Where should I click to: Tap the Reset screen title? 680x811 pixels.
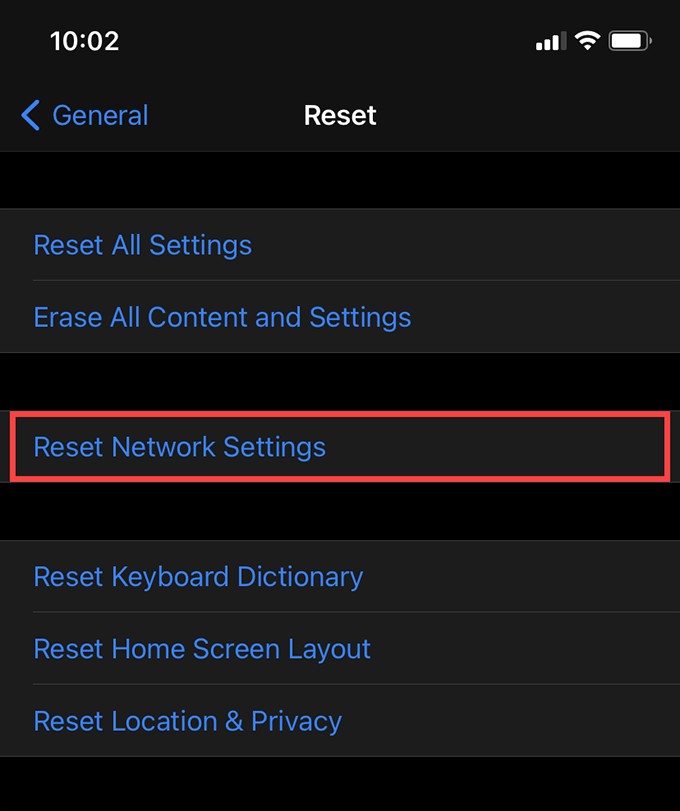tap(340, 115)
